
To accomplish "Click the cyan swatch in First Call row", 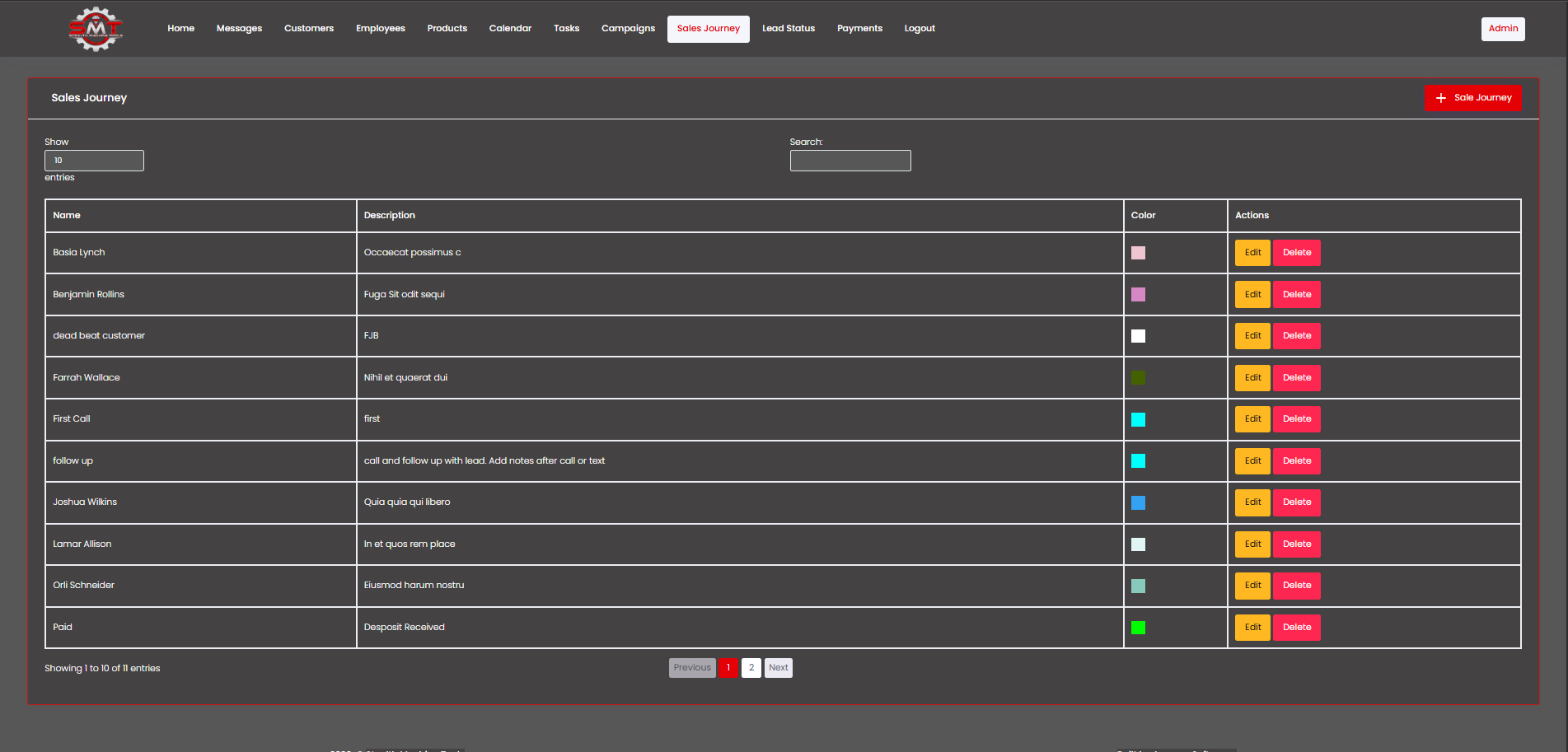I will 1138,419.
